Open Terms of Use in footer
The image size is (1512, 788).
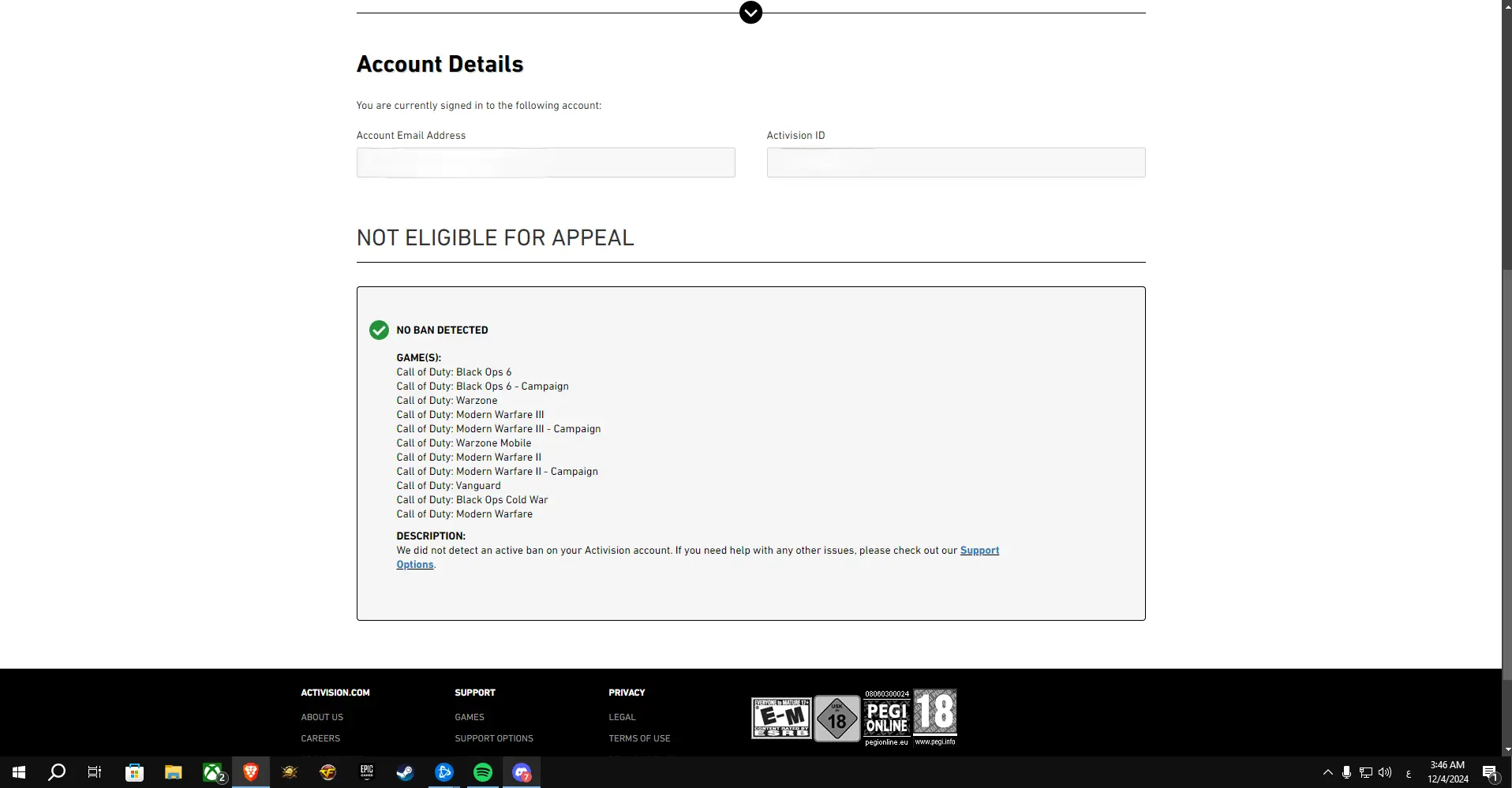coord(639,738)
